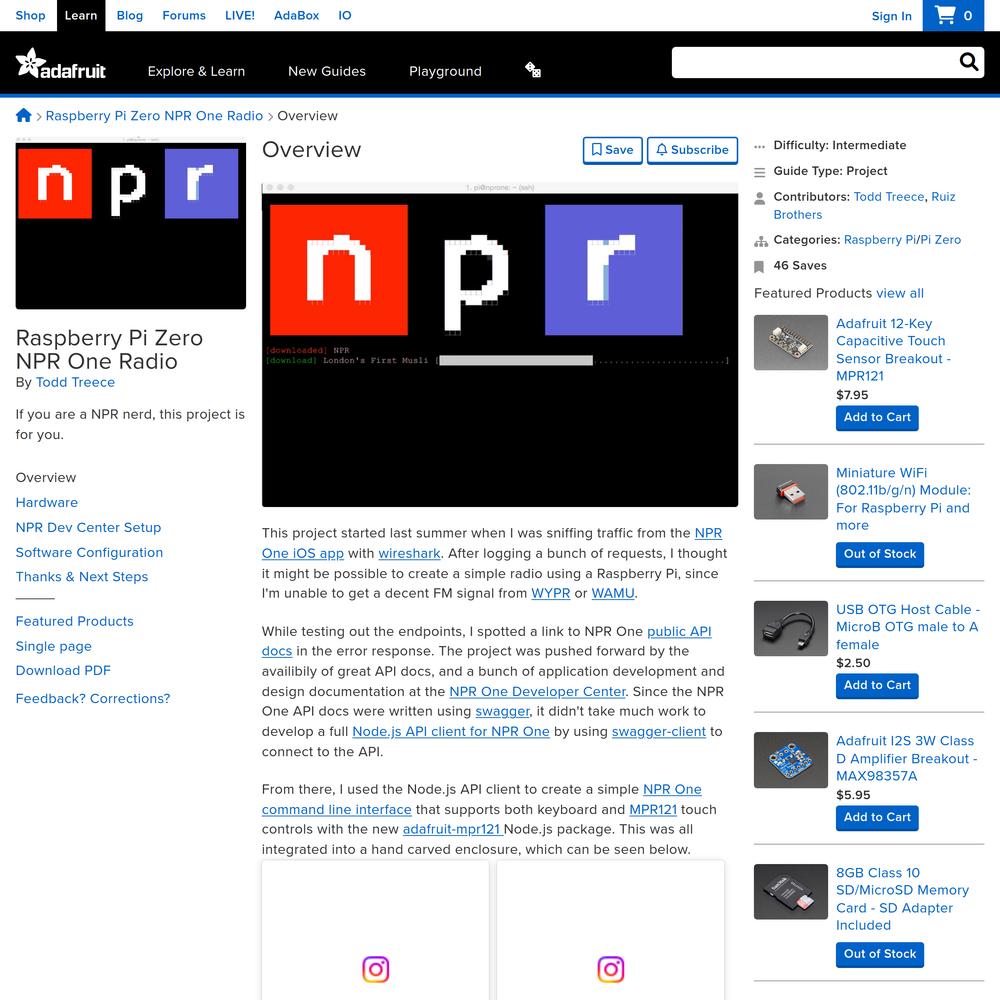Click the Adafruit logo
The image size is (1000, 1000).
pyautogui.click(x=61, y=64)
